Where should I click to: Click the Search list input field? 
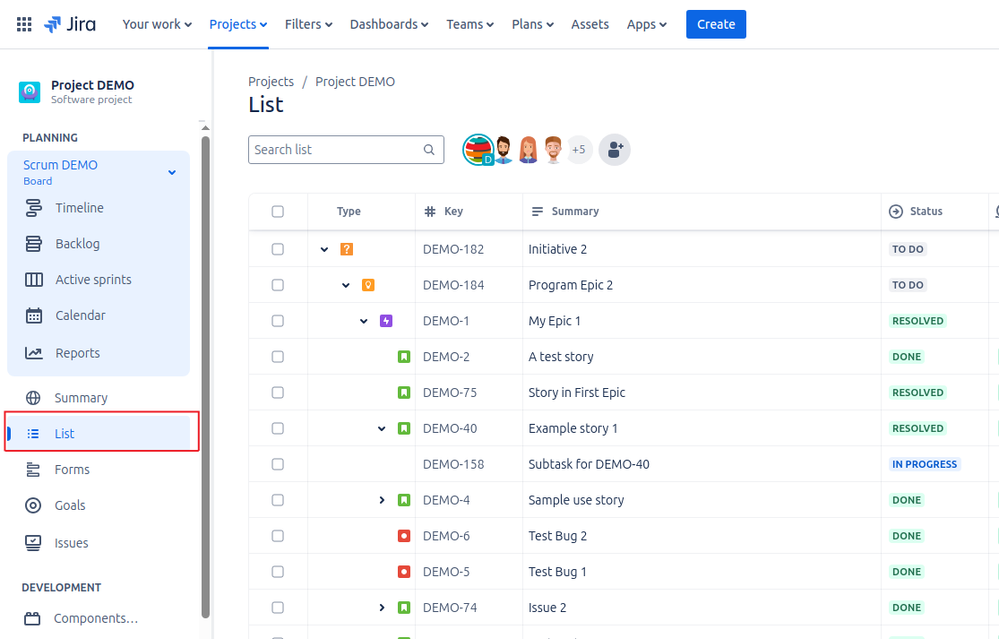(346, 150)
